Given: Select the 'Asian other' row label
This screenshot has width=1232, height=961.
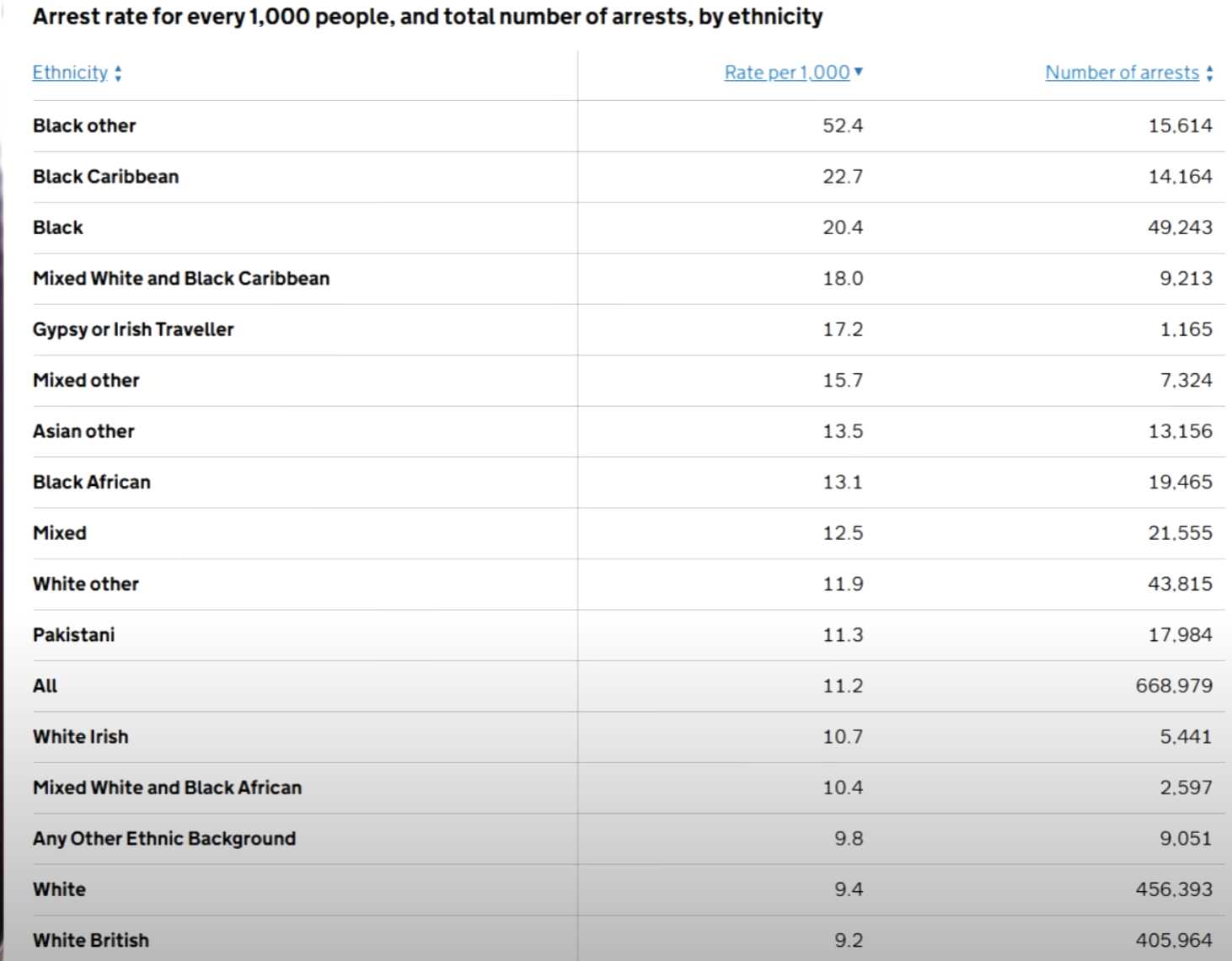Looking at the screenshot, I should coord(83,431).
